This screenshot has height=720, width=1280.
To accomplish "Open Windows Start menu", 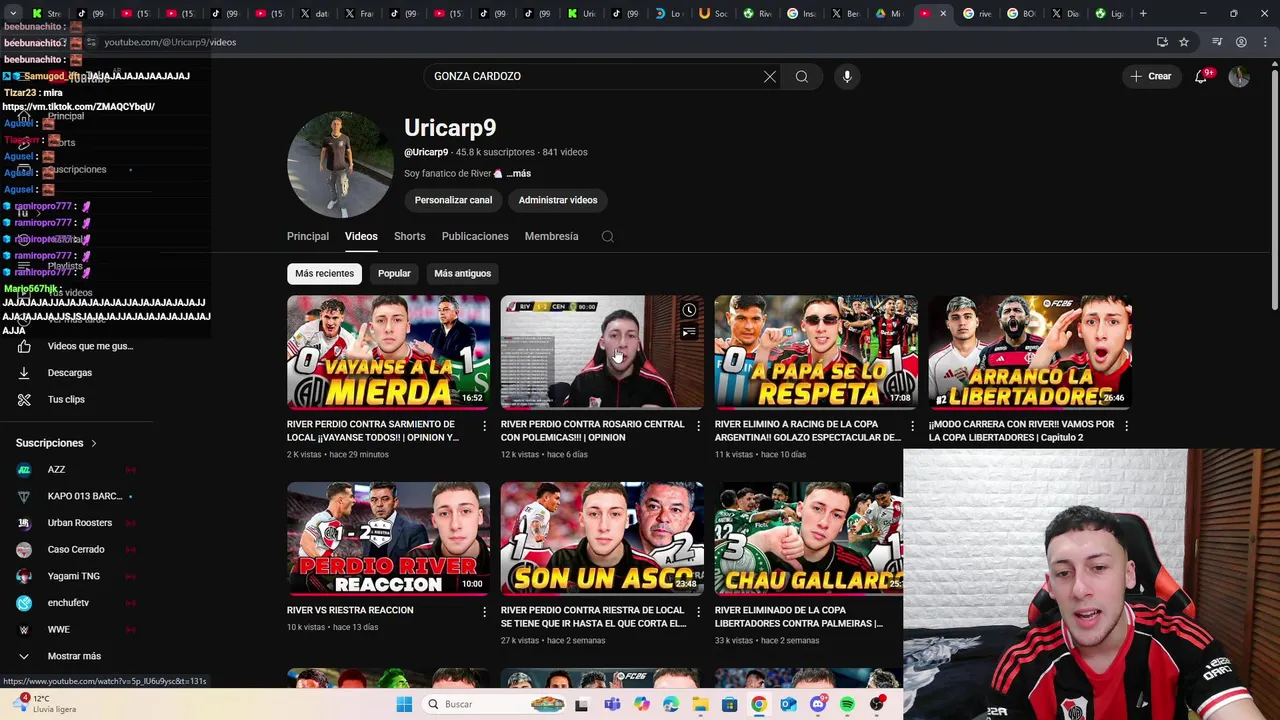I will point(404,704).
